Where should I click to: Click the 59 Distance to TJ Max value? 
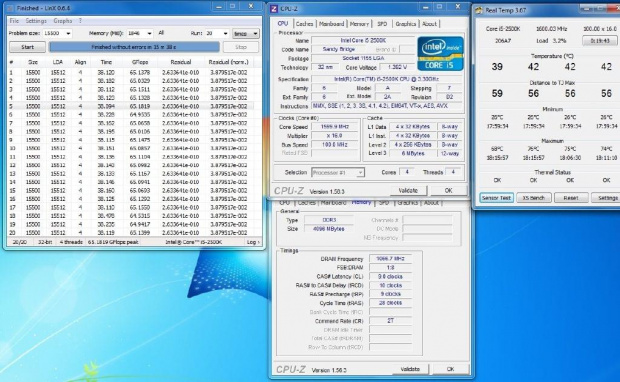click(x=497, y=93)
